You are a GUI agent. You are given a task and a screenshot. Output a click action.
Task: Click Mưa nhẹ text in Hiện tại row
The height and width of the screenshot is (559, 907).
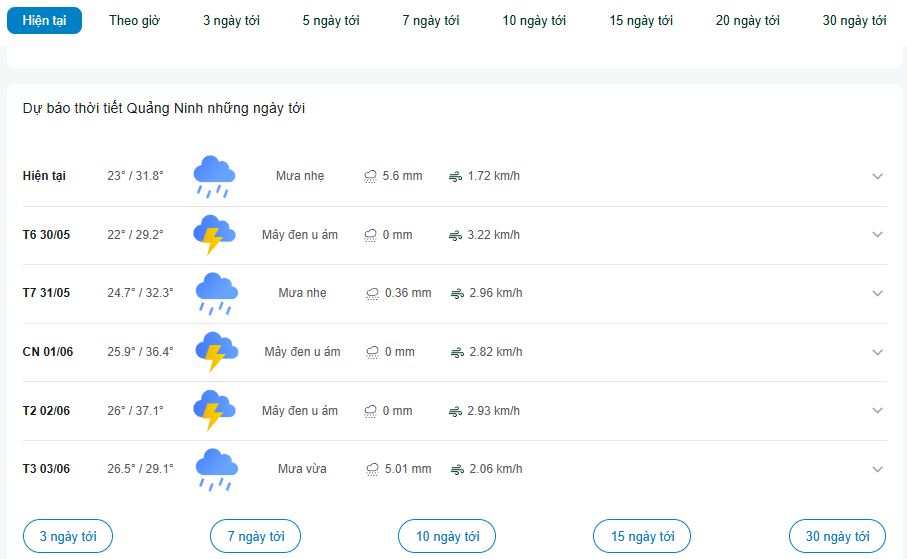click(x=300, y=176)
